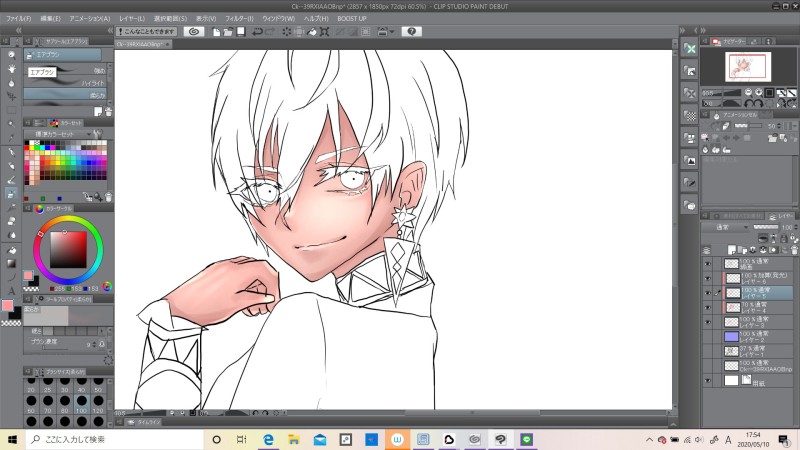Viewport: 800px width, 450px height.
Task: Click the navigator thumbnail preview
Action: (747, 66)
